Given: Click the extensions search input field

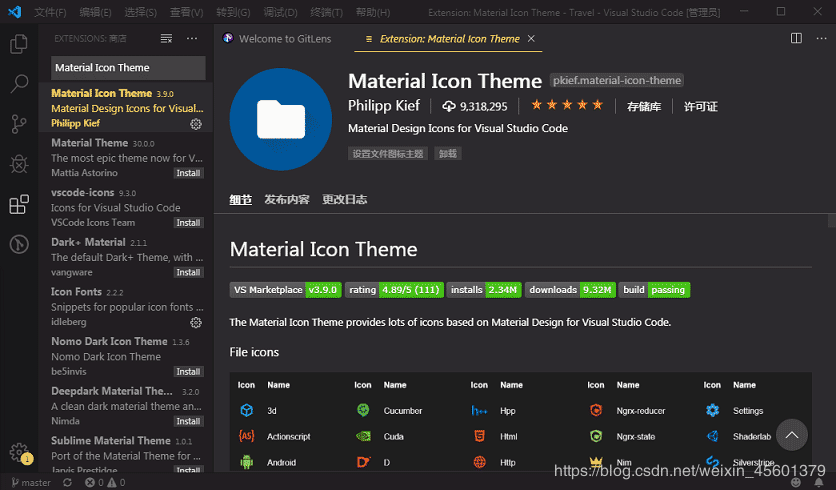Looking at the screenshot, I should [x=127, y=68].
